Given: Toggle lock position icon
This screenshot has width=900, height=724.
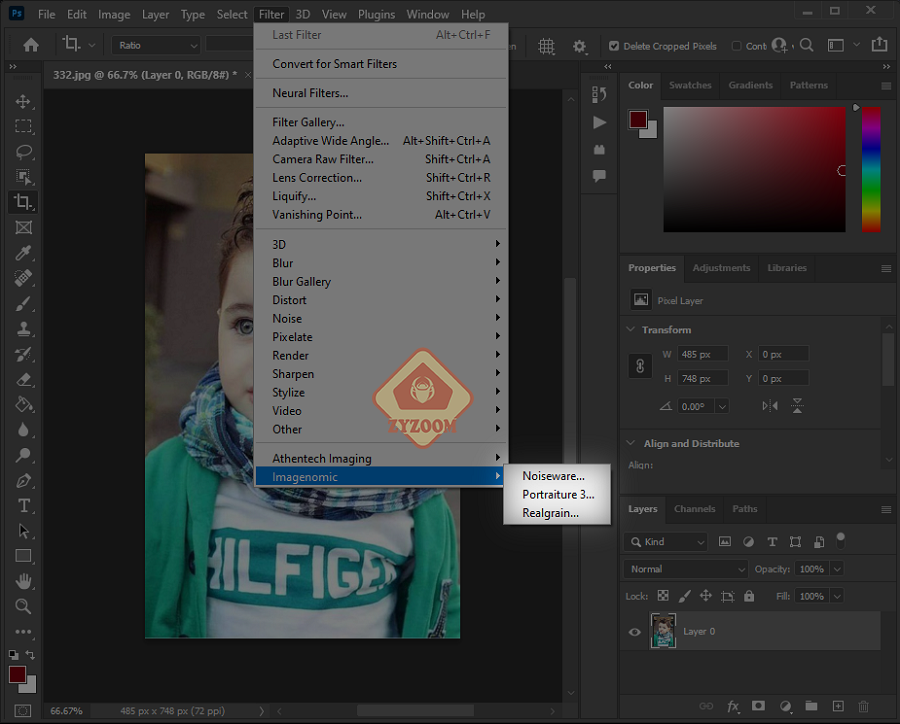Looking at the screenshot, I should pyautogui.click(x=705, y=596).
